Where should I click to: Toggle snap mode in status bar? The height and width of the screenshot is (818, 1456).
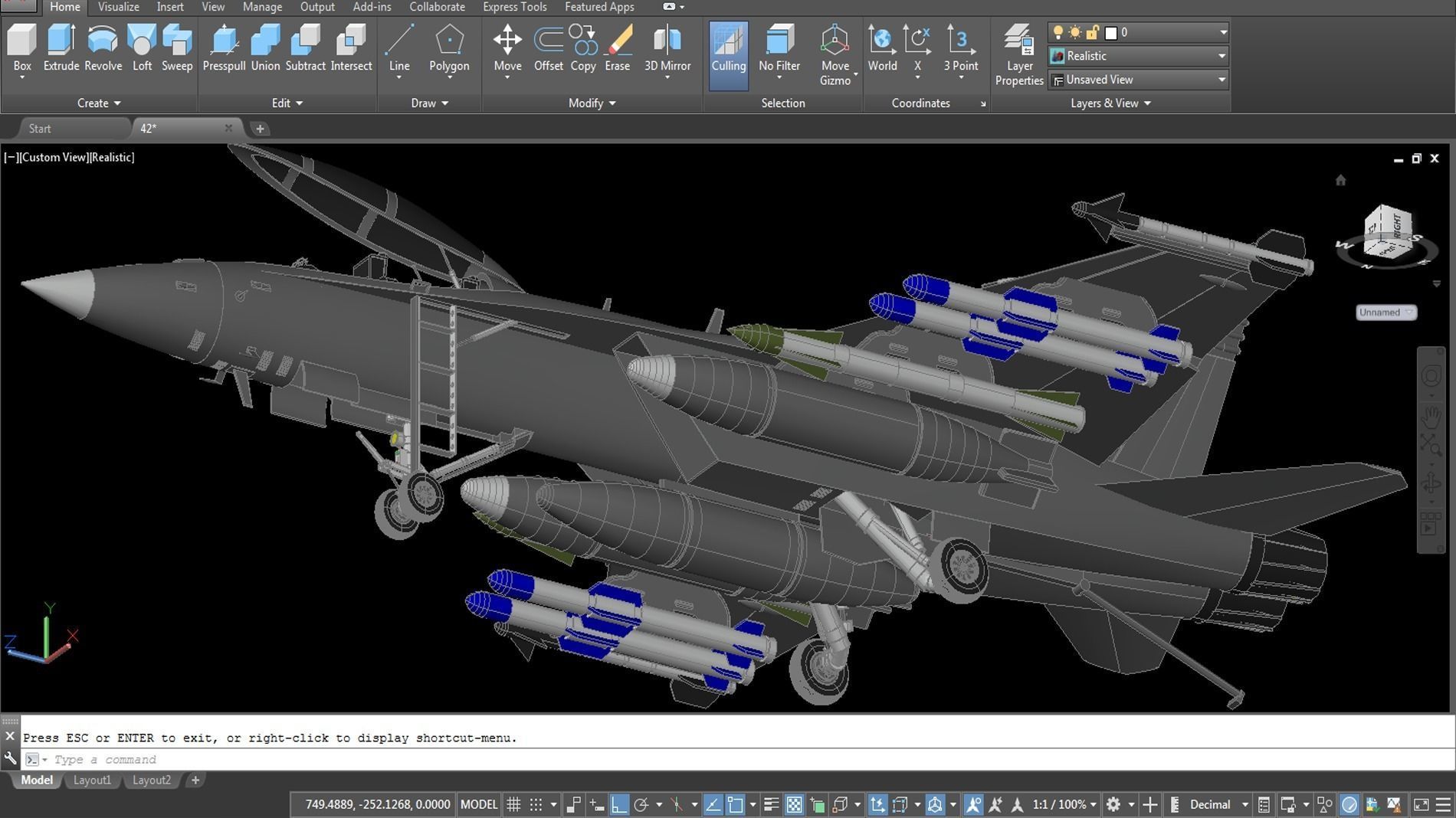click(536, 804)
